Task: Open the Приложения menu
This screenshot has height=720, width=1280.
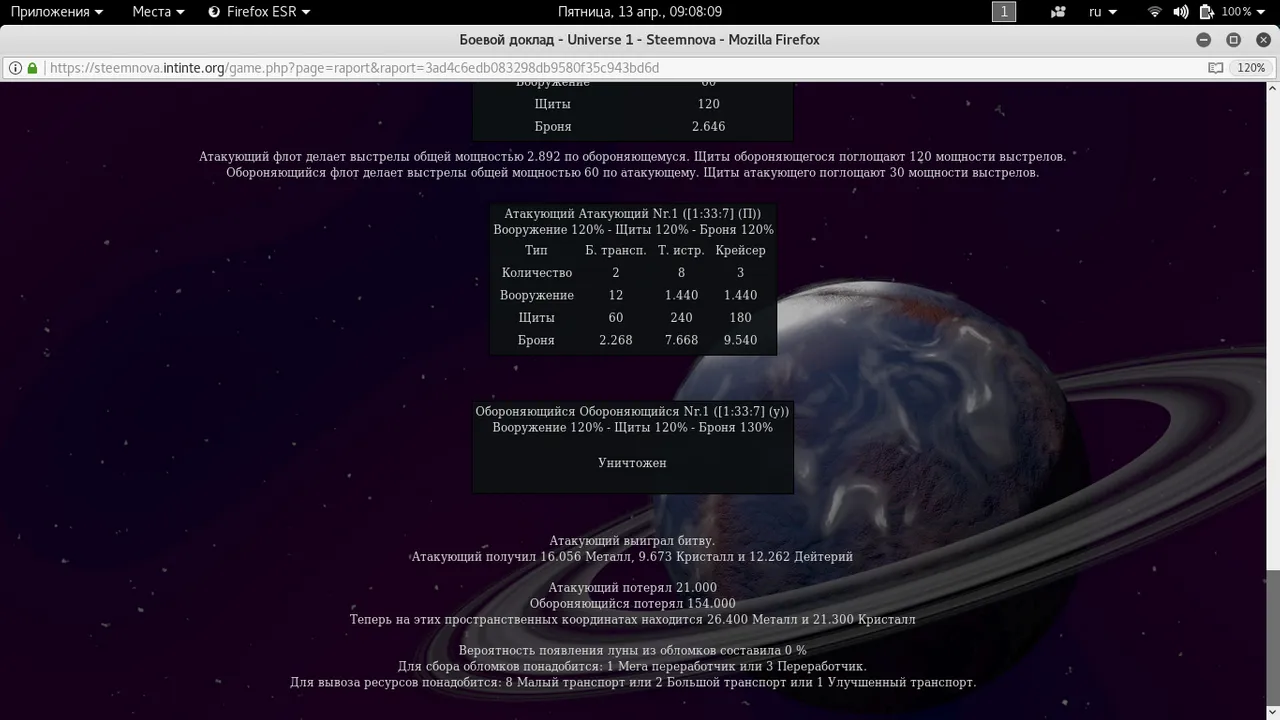Action: pos(56,12)
